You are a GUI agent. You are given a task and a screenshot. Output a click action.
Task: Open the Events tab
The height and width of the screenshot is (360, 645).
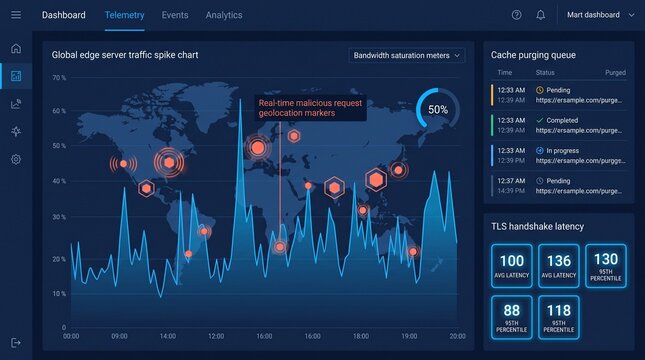(x=175, y=15)
